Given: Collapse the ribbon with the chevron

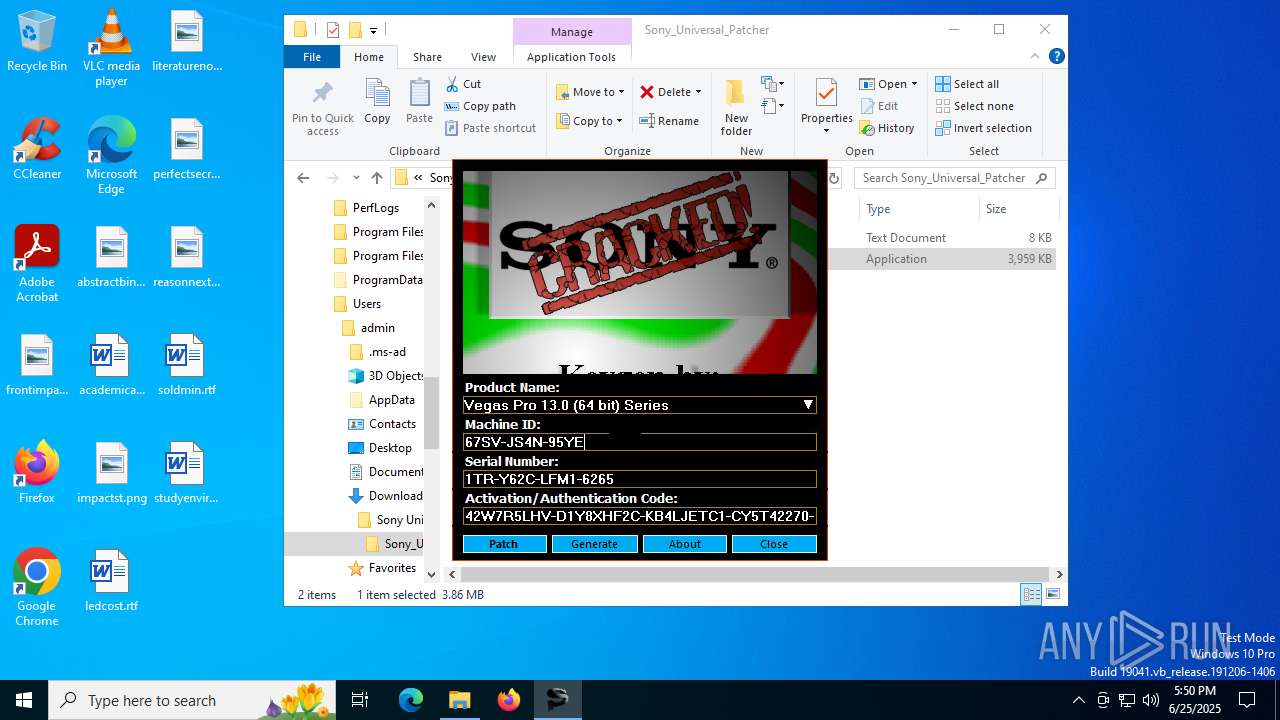Looking at the screenshot, I should 1036,57.
